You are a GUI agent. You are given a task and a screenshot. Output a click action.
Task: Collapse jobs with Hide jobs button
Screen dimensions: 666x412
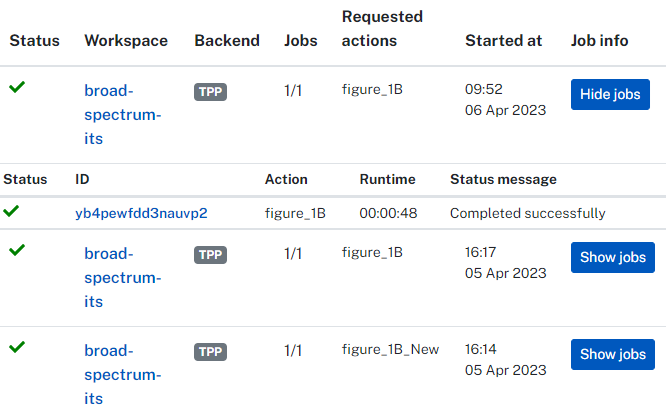click(x=610, y=95)
